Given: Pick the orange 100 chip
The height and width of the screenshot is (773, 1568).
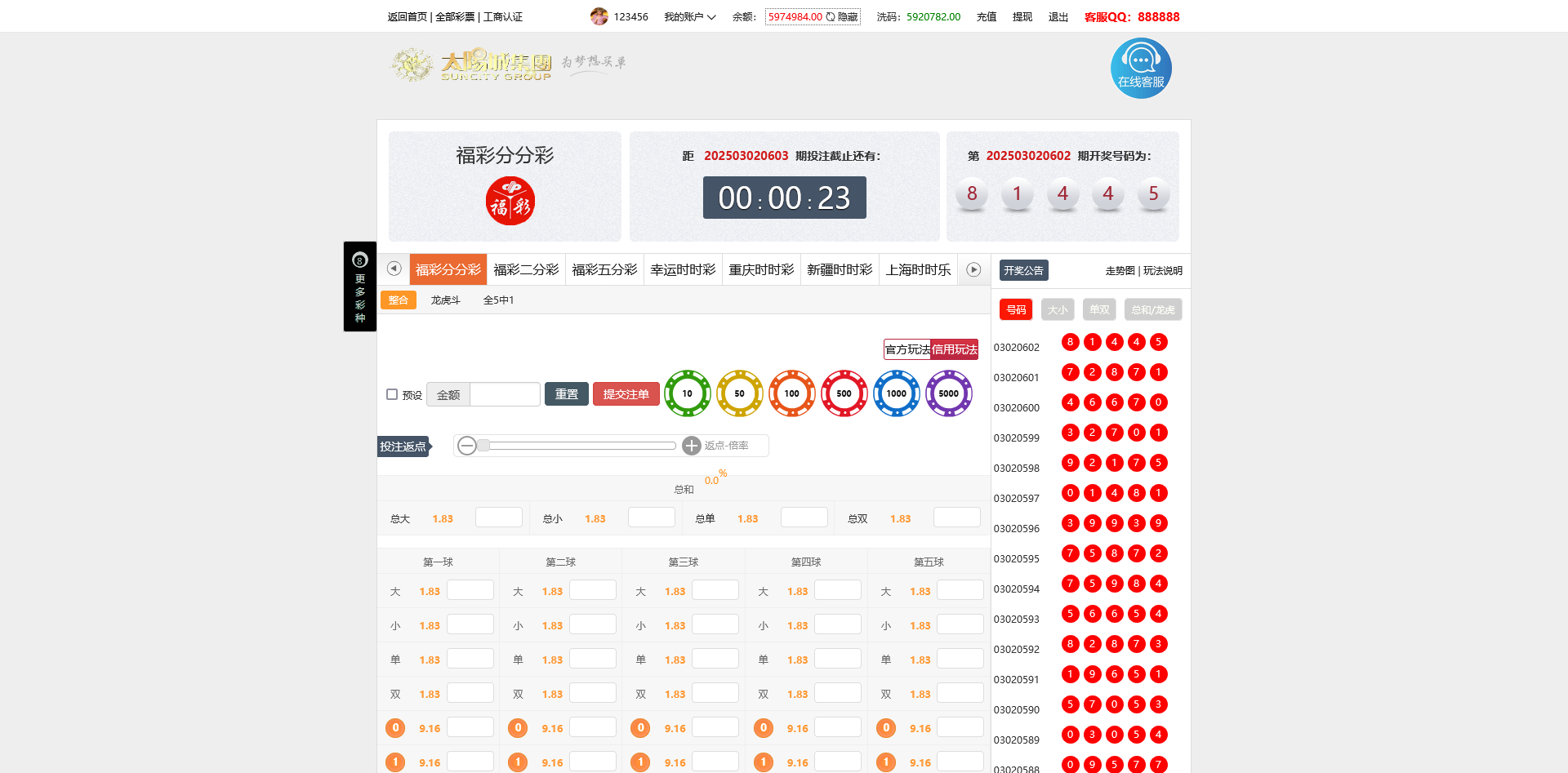Looking at the screenshot, I should [x=791, y=393].
